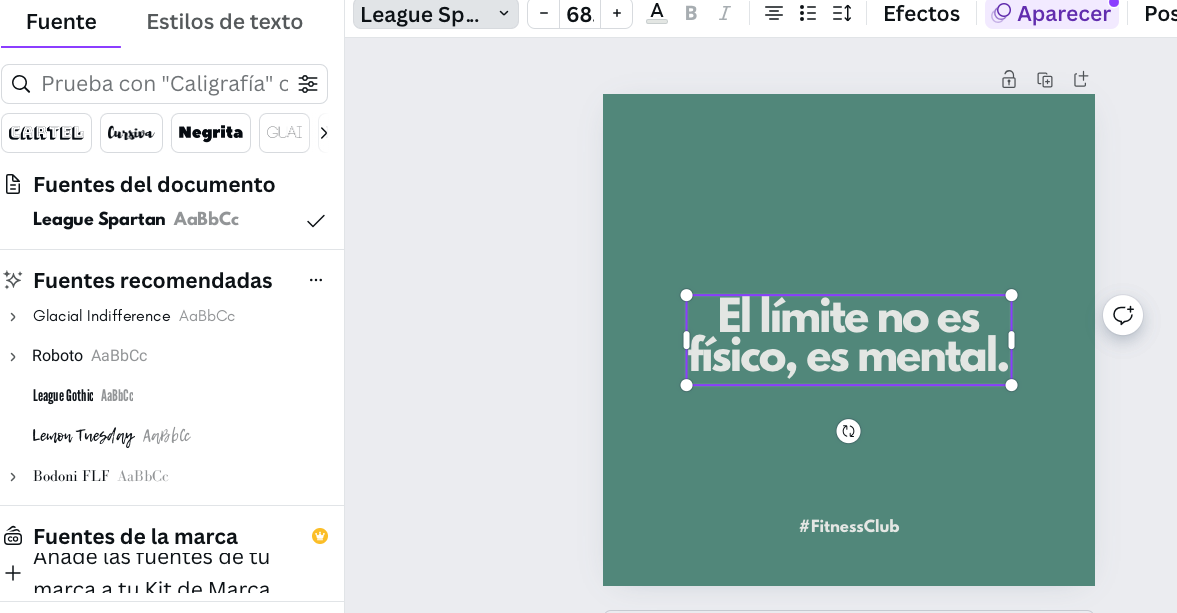Add a new page icon

point(1081,79)
